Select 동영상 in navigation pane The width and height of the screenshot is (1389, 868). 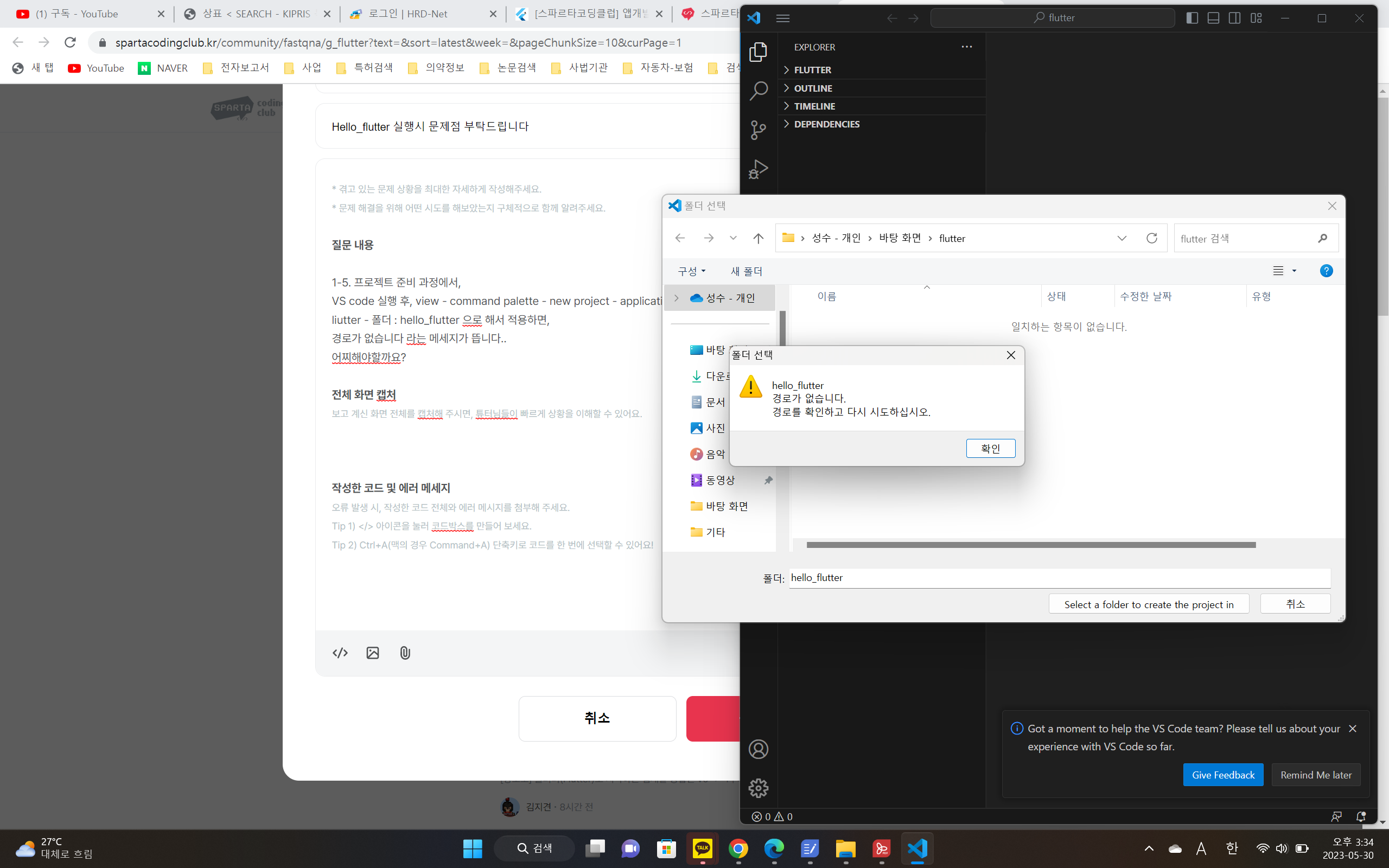pyautogui.click(x=720, y=480)
